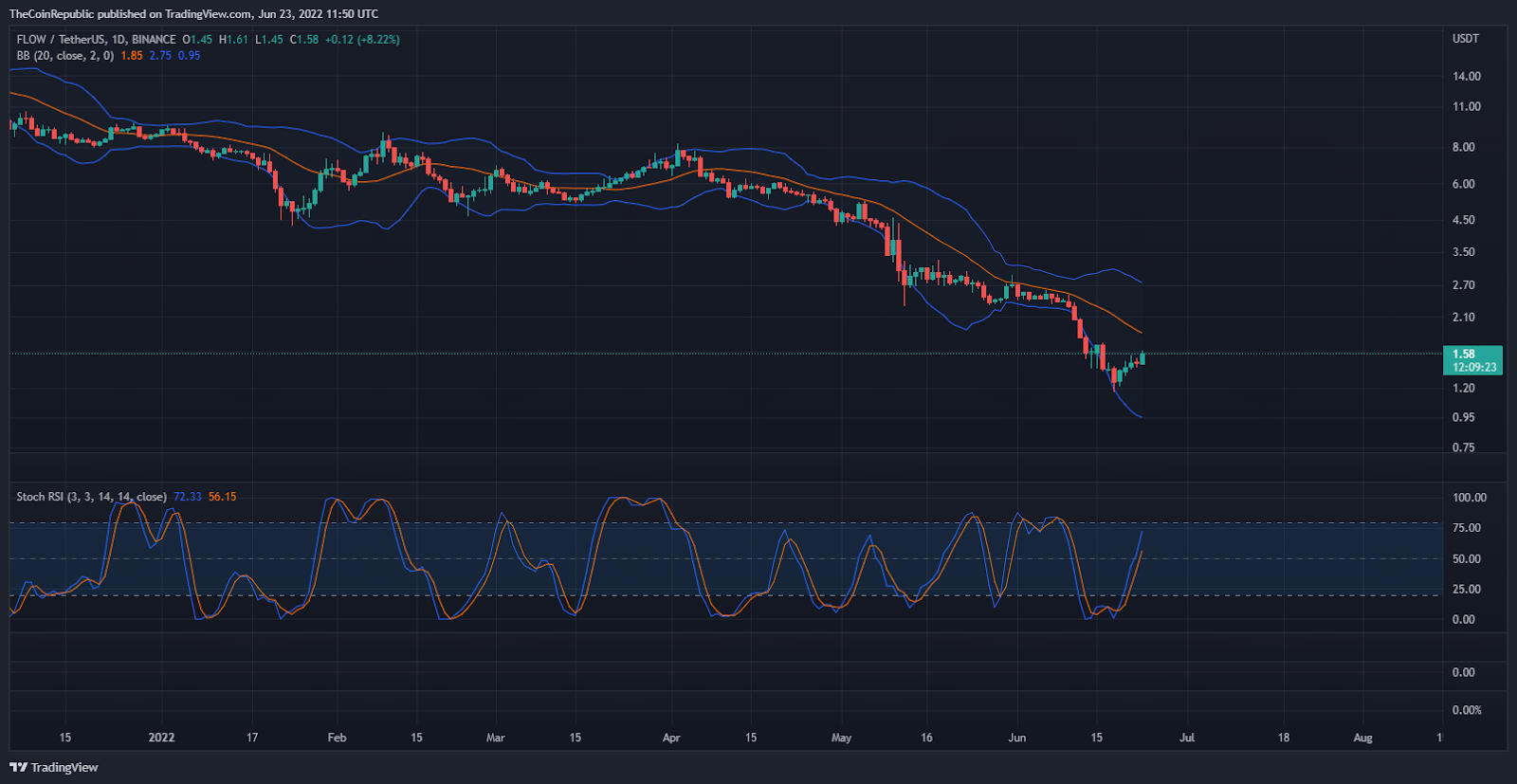Click the 25.00 Stoch RSI axis label
The image size is (1517, 784).
point(1467,590)
